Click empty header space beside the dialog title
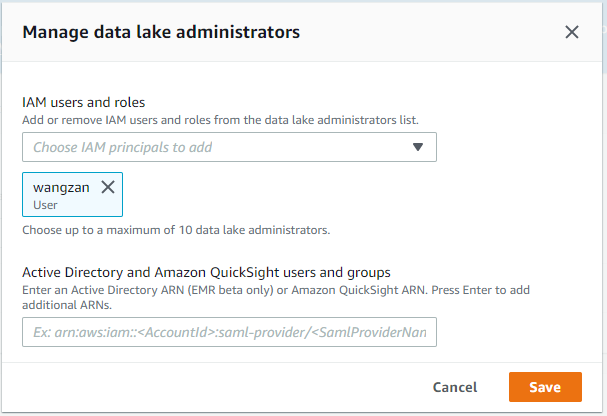 [430, 32]
